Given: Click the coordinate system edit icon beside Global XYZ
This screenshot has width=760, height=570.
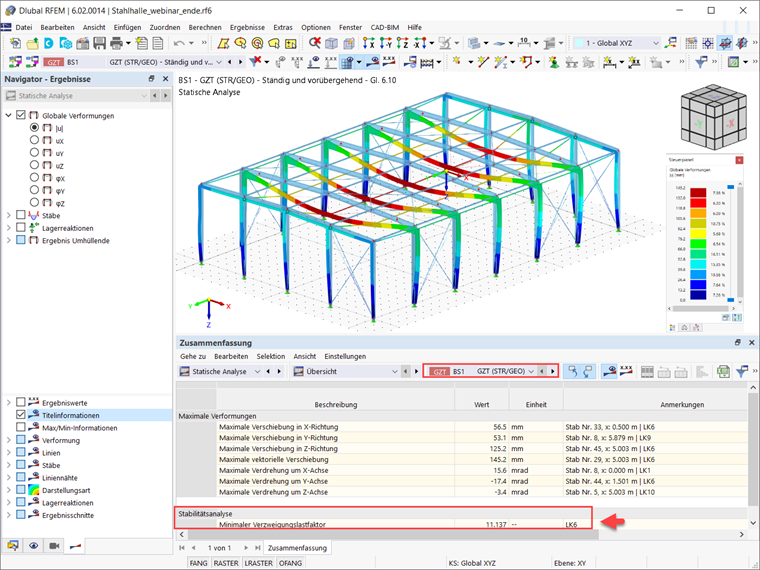Looking at the screenshot, I should pos(671,43).
